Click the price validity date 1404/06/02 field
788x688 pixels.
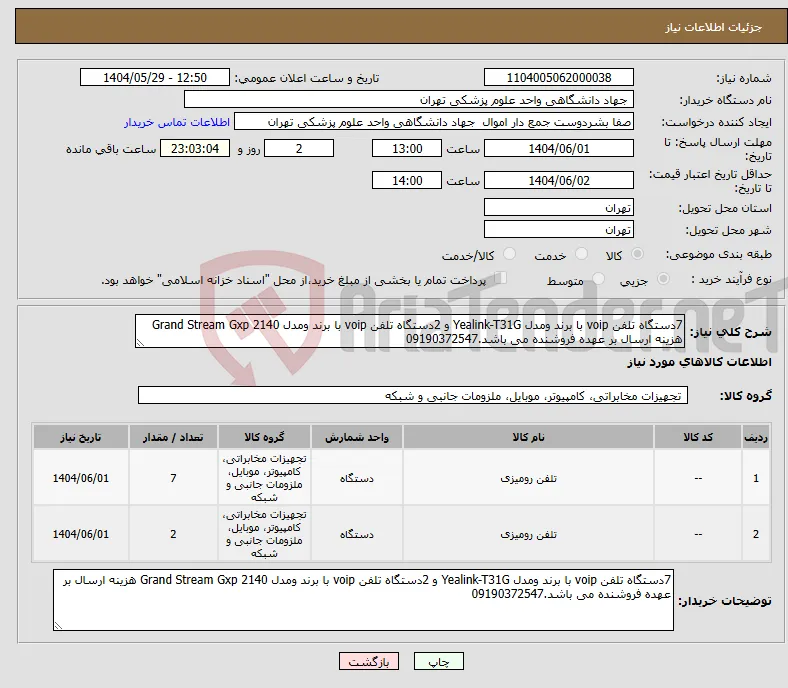[x=559, y=180]
